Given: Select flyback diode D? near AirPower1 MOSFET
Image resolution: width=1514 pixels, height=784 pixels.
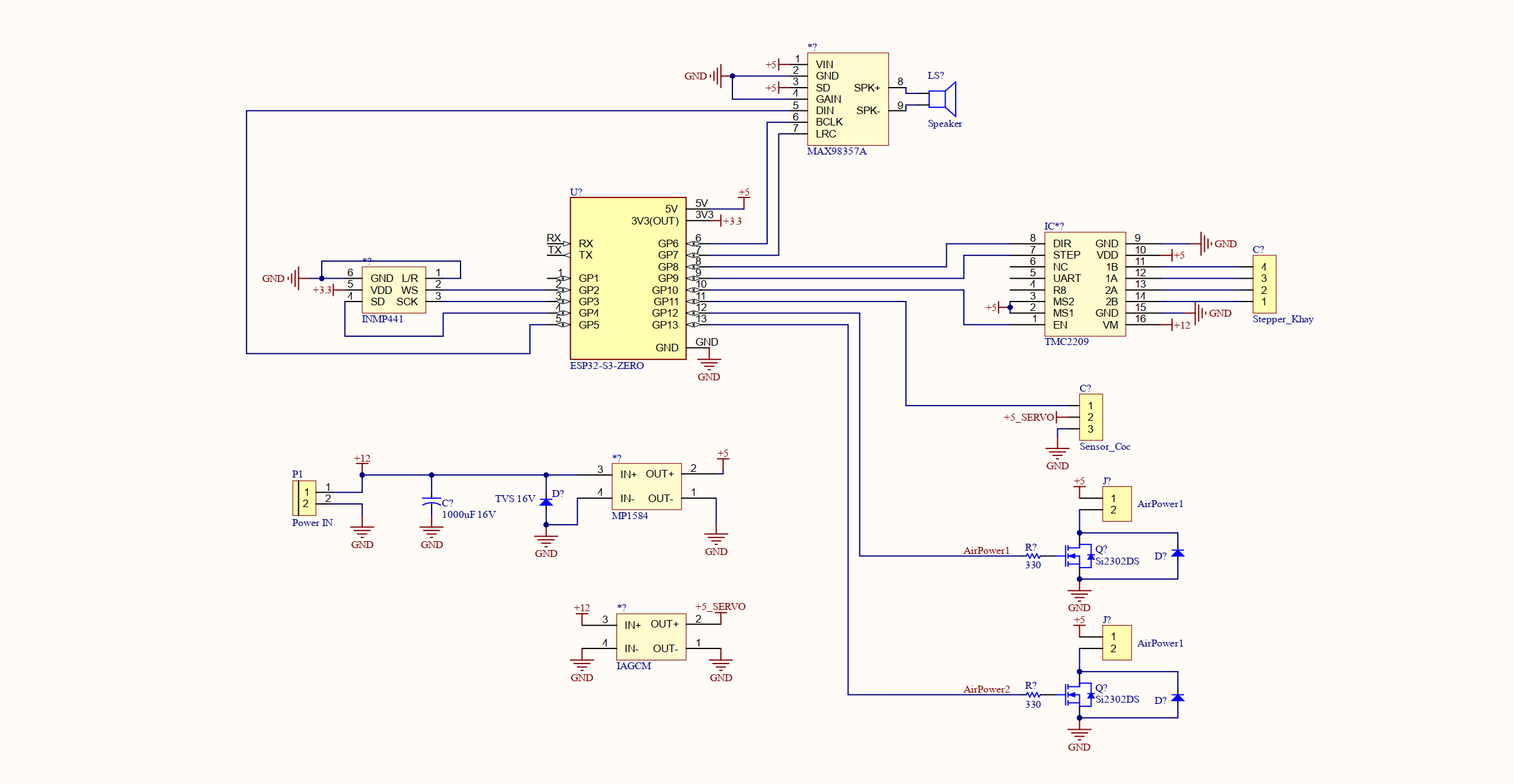Looking at the screenshot, I should pyautogui.click(x=1178, y=553).
